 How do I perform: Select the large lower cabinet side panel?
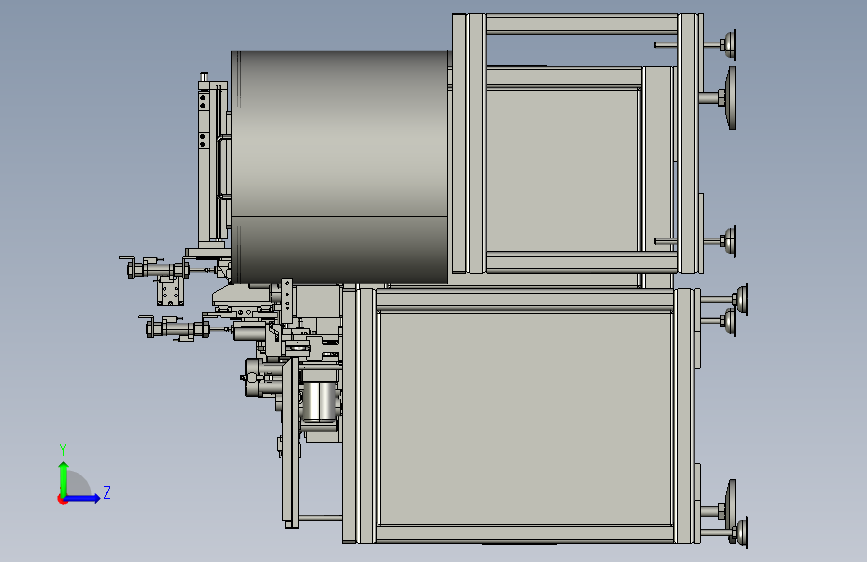[525, 419]
